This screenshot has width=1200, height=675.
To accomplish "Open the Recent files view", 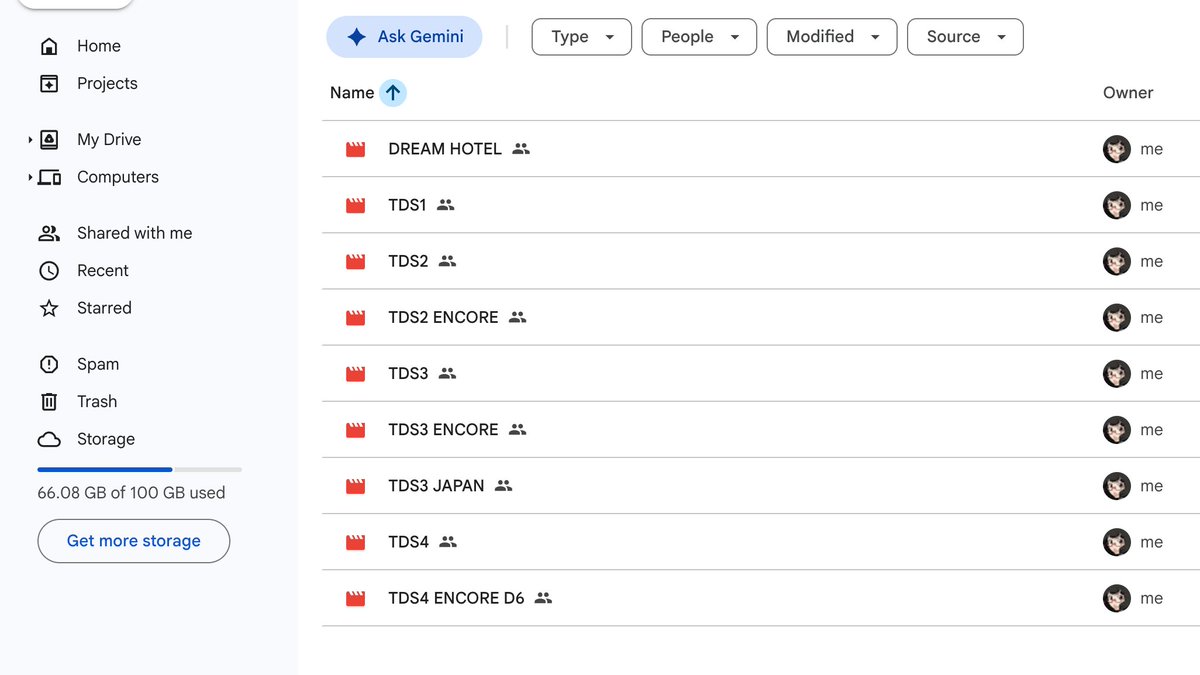I will (103, 271).
